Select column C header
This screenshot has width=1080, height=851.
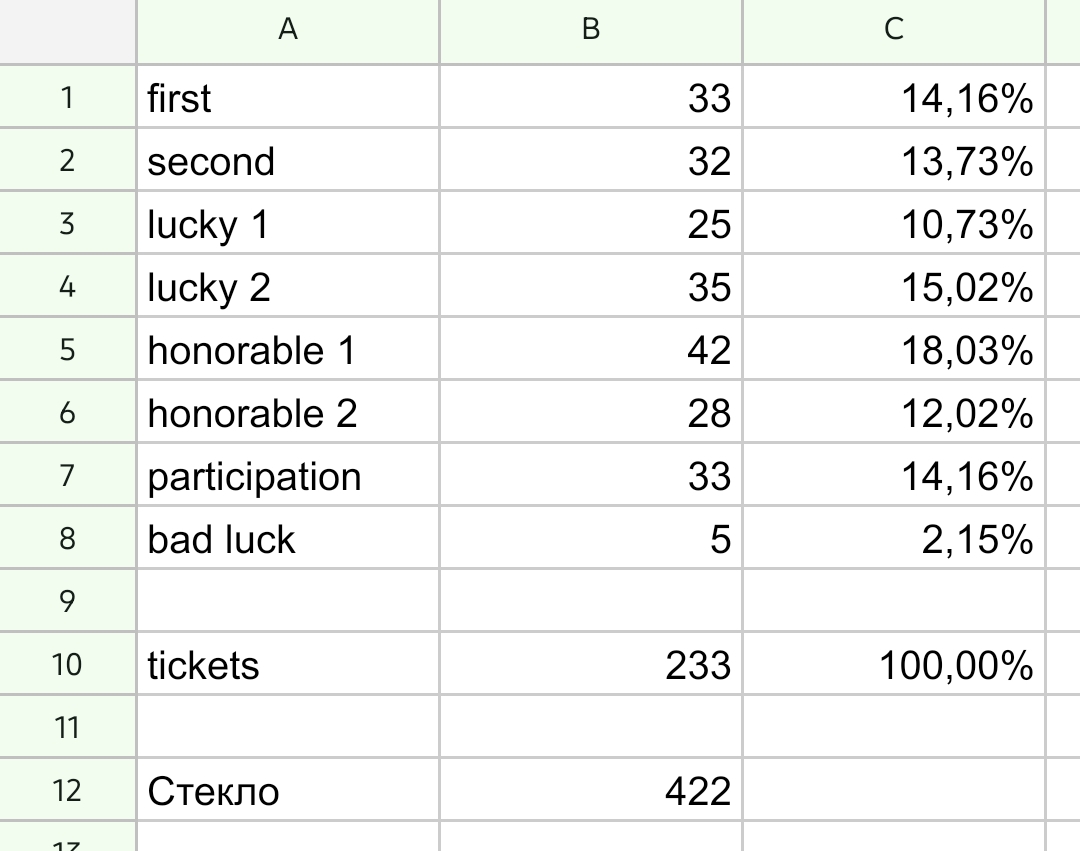point(893,31)
